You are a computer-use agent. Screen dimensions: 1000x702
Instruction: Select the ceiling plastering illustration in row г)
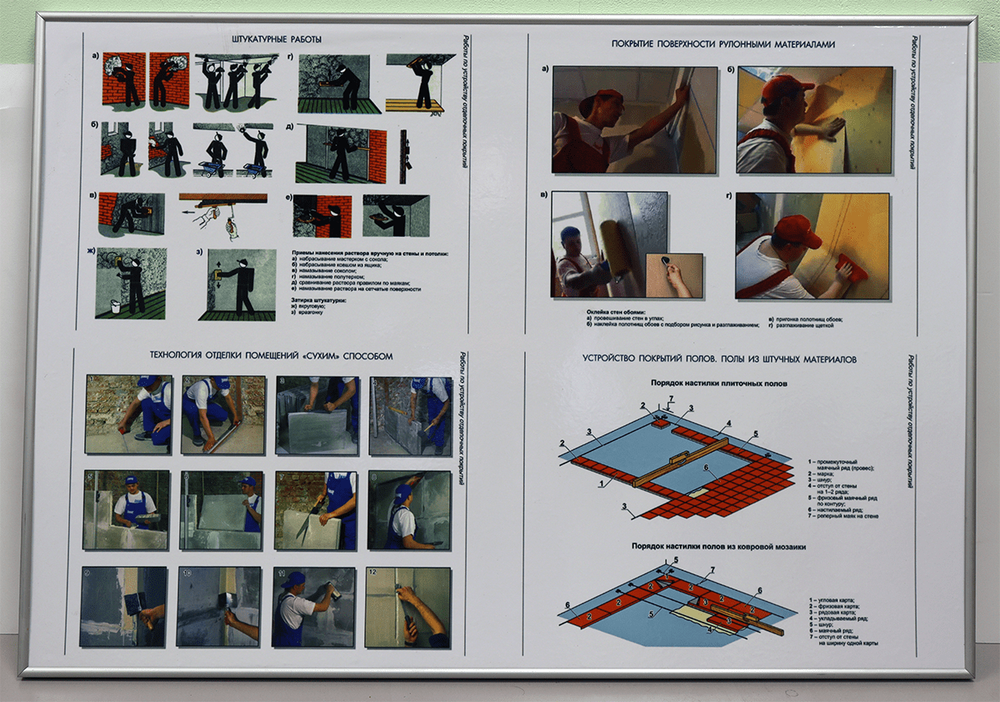click(420, 82)
